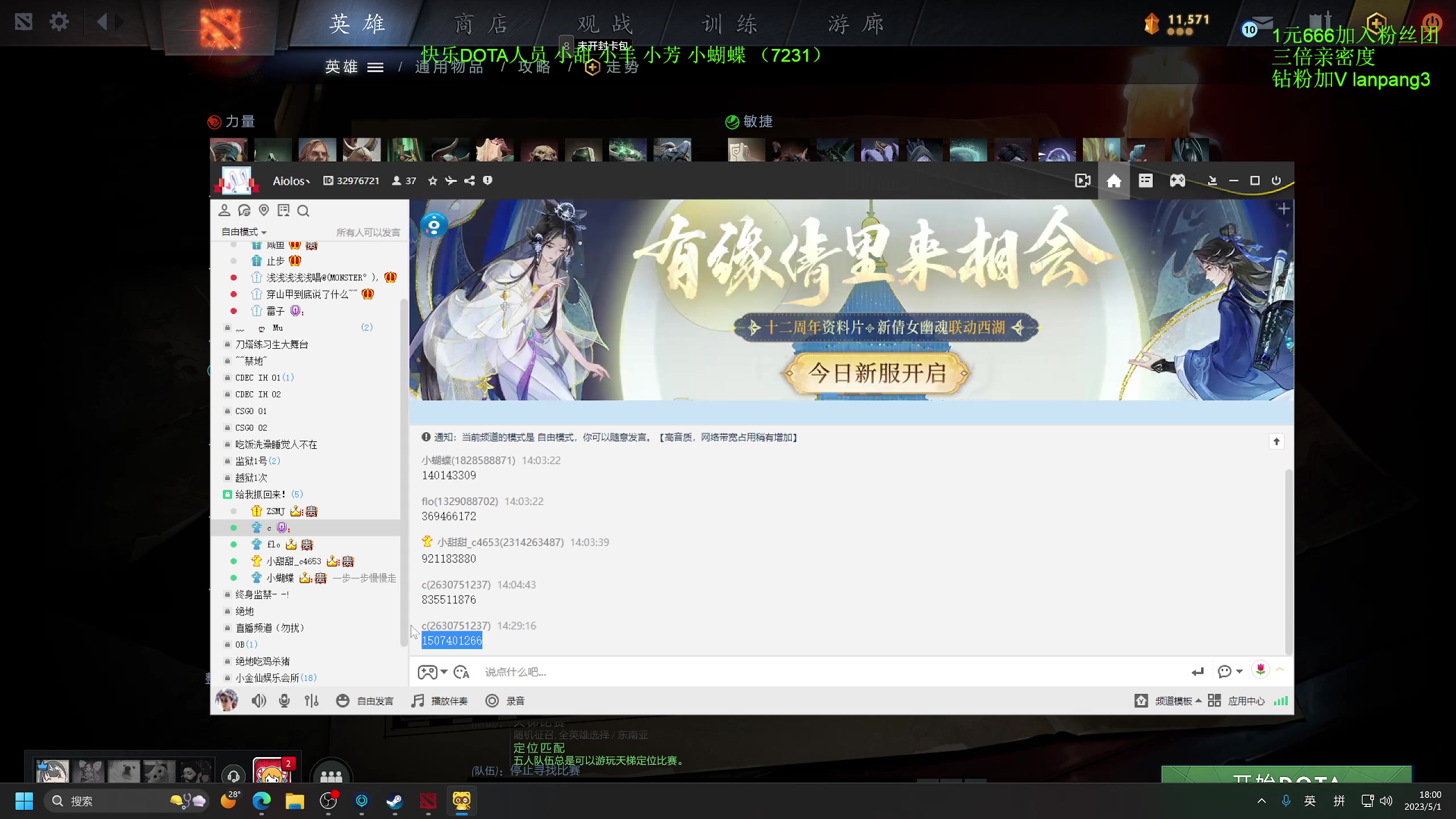This screenshot has width=1456, height=819.
Task: Open the 英雄 grid layout menu icon
Action: tap(375, 68)
